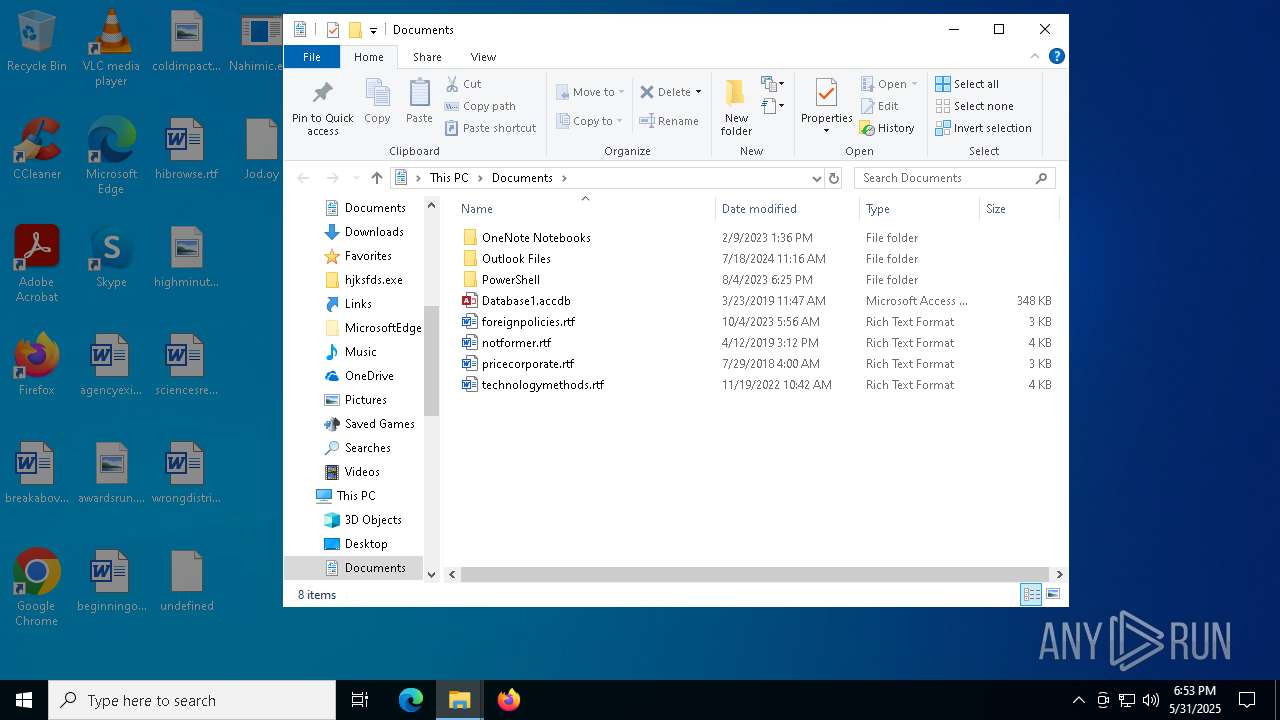The width and height of the screenshot is (1280, 720).
Task: Click This PC in address bar
Action: tap(449, 178)
